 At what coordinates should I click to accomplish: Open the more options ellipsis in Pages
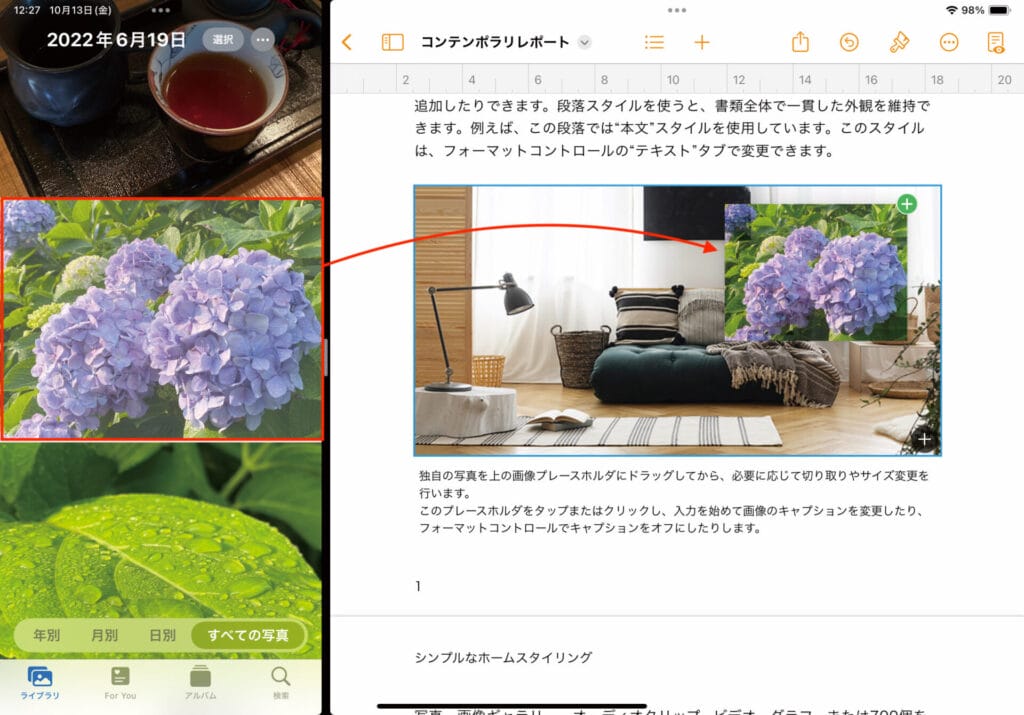point(949,42)
